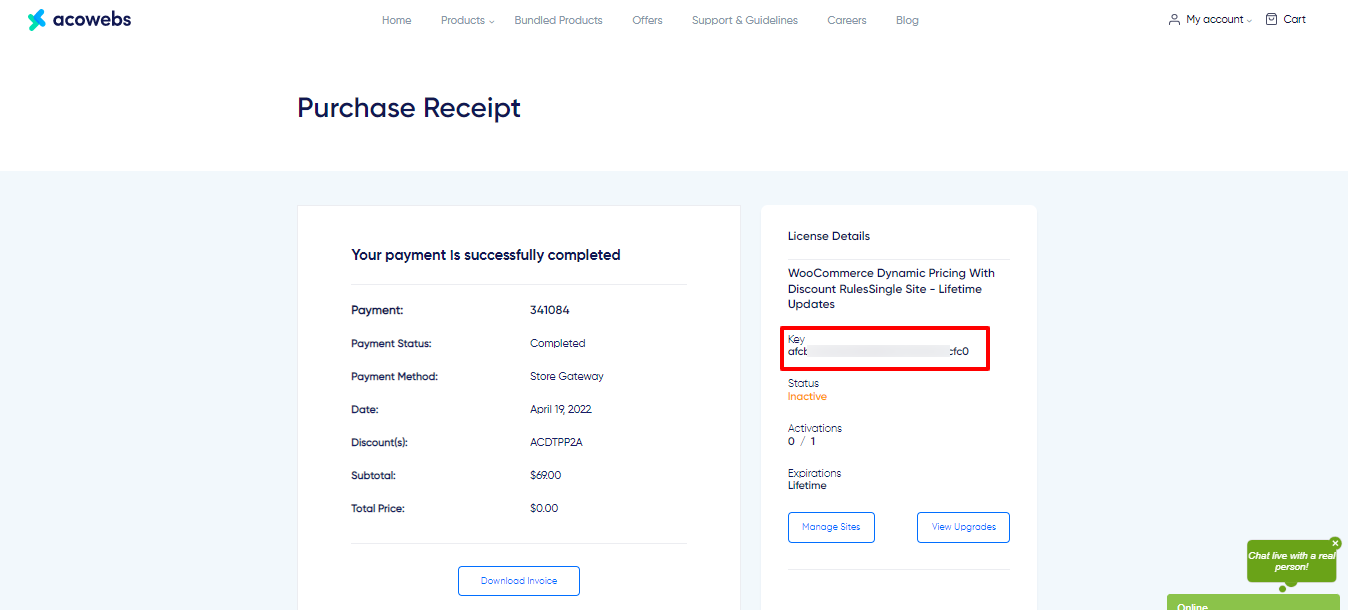Screen dimensions: 1348x610
Task: Open the Home menu item
Action: 397,20
